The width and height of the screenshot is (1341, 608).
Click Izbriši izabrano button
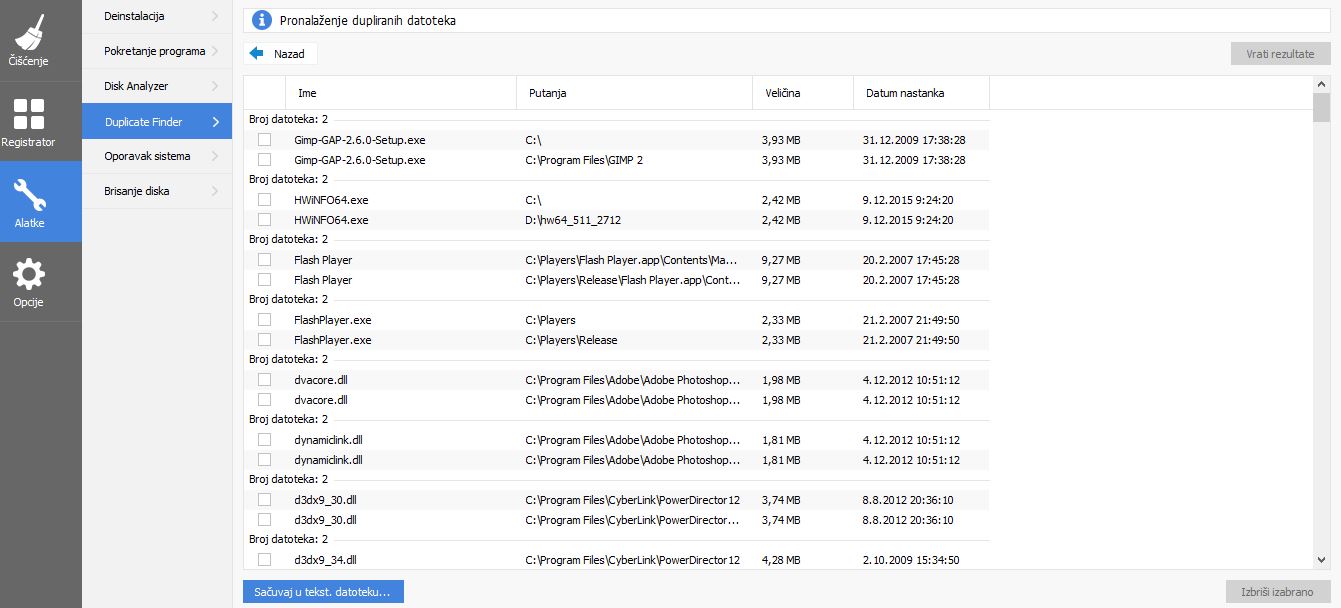[1278, 592]
